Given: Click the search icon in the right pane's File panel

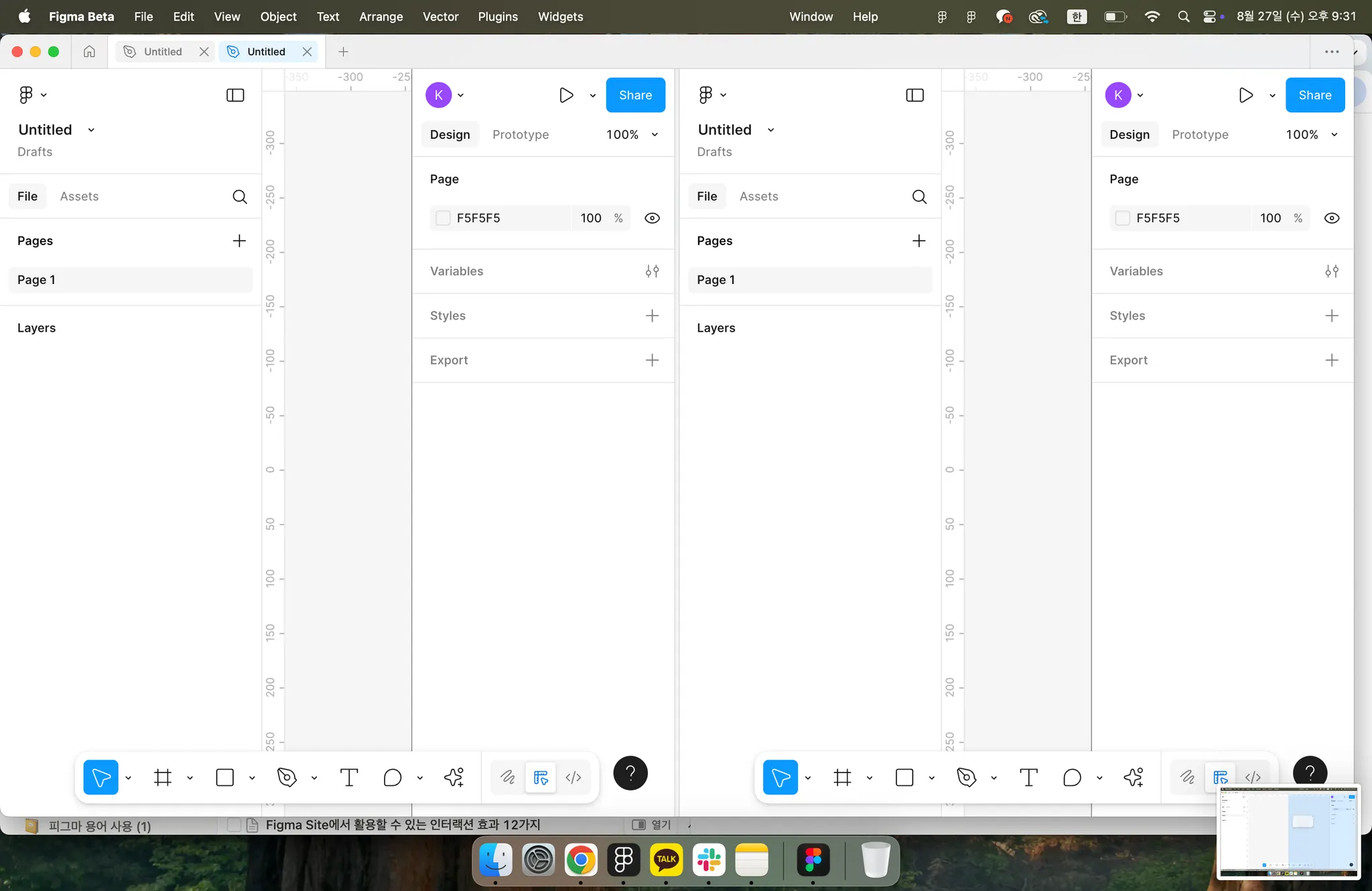Looking at the screenshot, I should 919,196.
